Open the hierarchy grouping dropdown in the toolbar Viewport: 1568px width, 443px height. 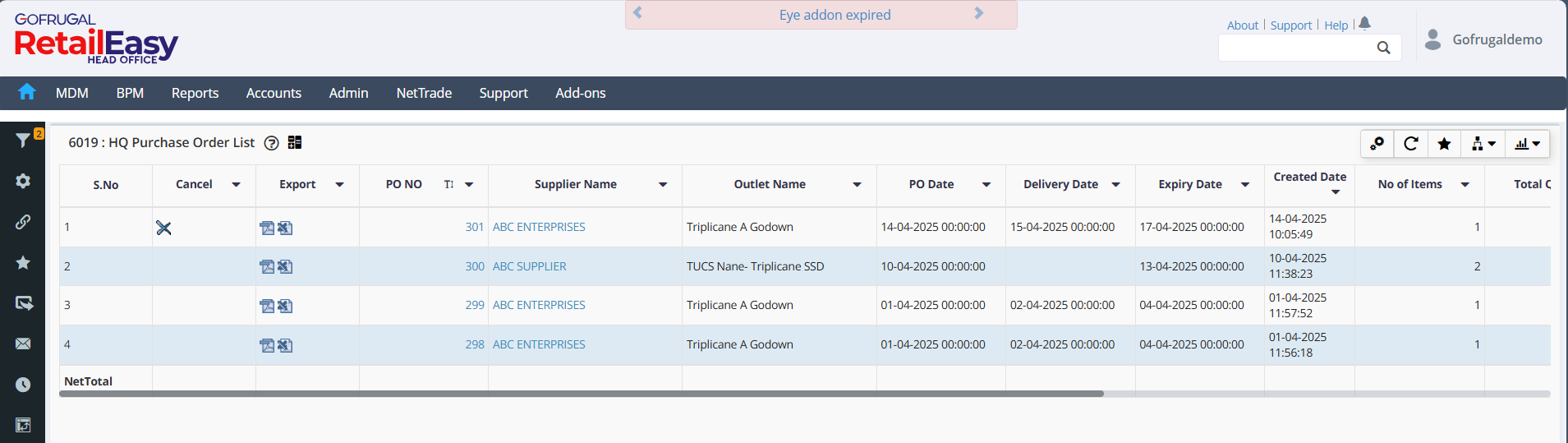click(x=1483, y=144)
